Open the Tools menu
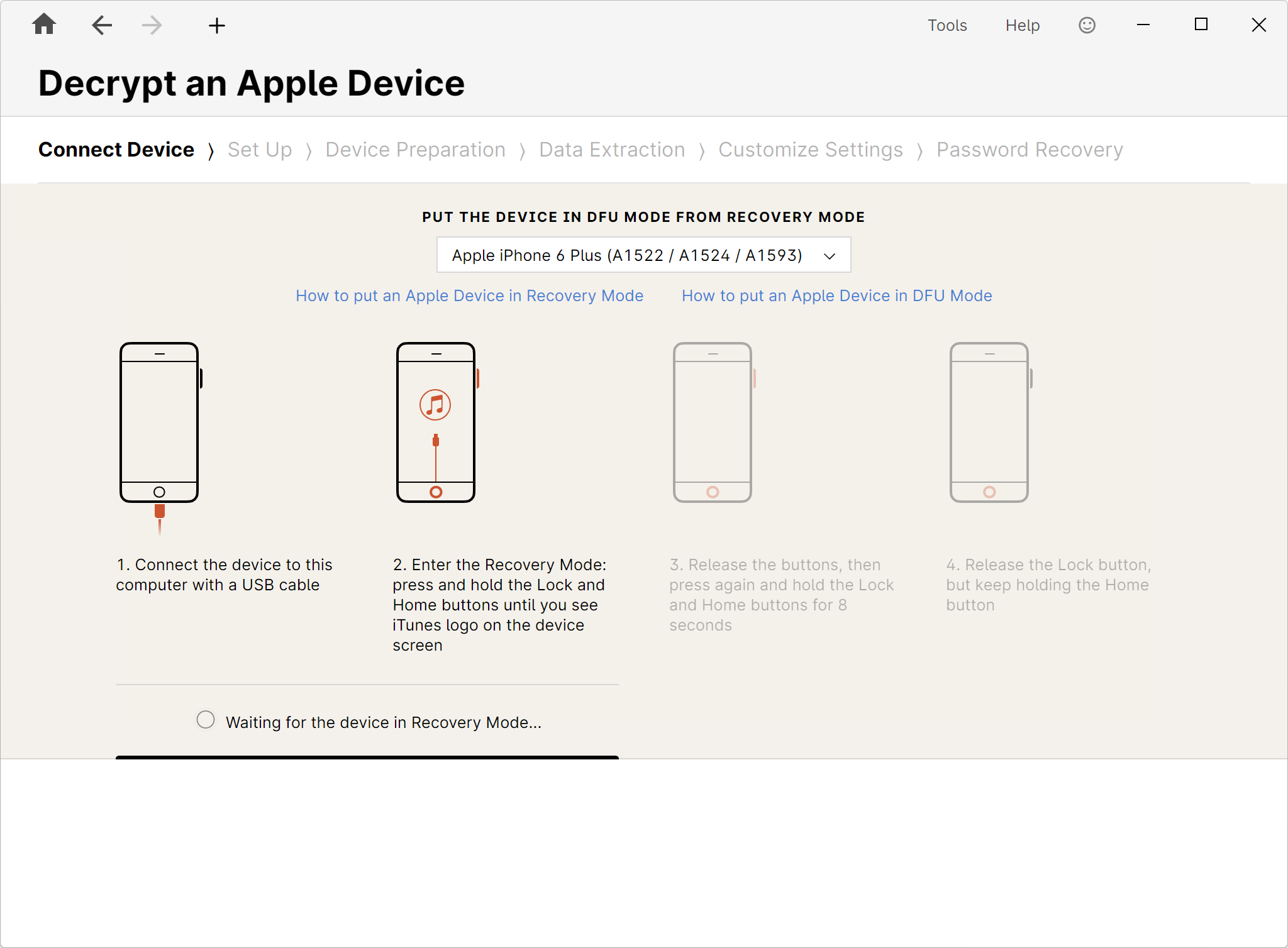The image size is (1288, 948). coord(947,25)
